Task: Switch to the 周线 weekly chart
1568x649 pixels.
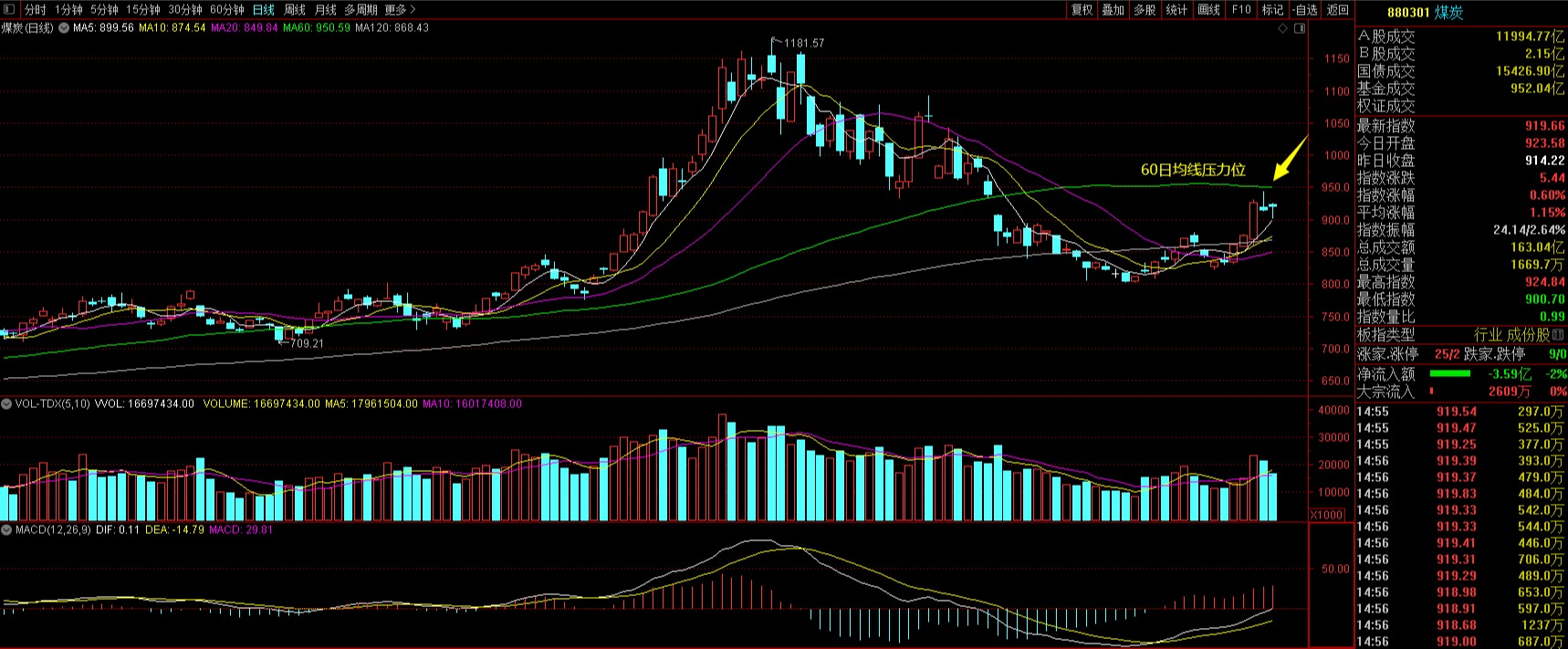Action: [x=295, y=10]
